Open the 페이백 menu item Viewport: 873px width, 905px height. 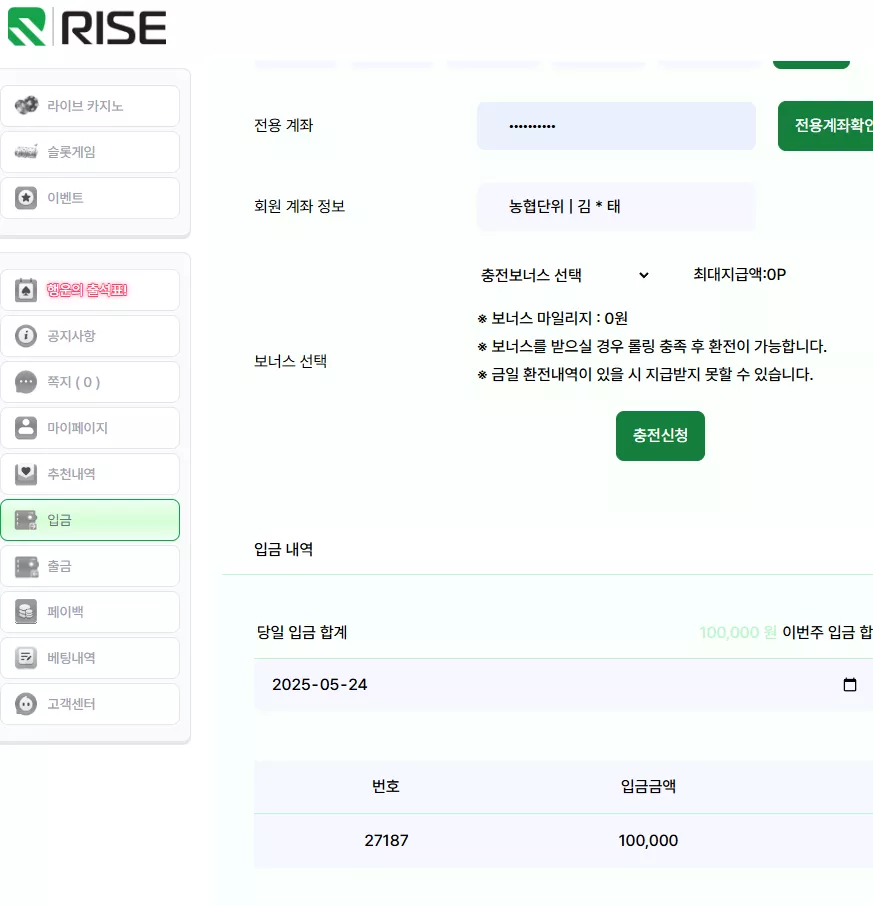pyautogui.click(x=90, y=612)
